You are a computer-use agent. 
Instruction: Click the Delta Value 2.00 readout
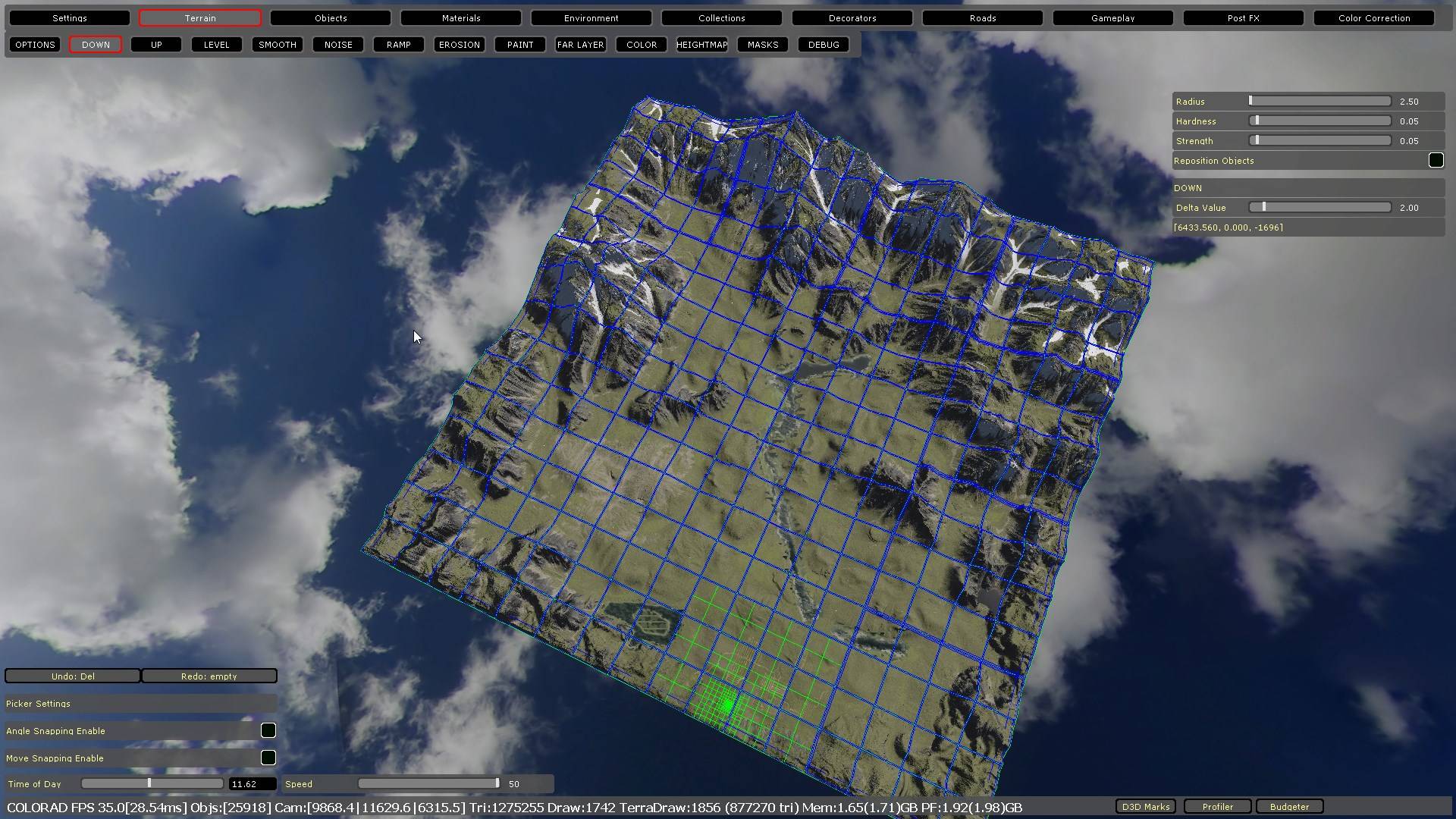tap(1409, 208)
